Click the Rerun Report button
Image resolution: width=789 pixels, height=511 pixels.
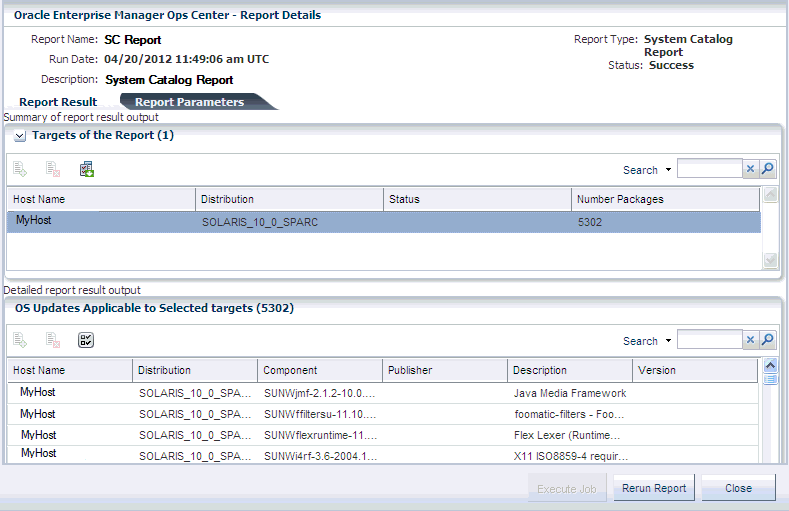654,488
